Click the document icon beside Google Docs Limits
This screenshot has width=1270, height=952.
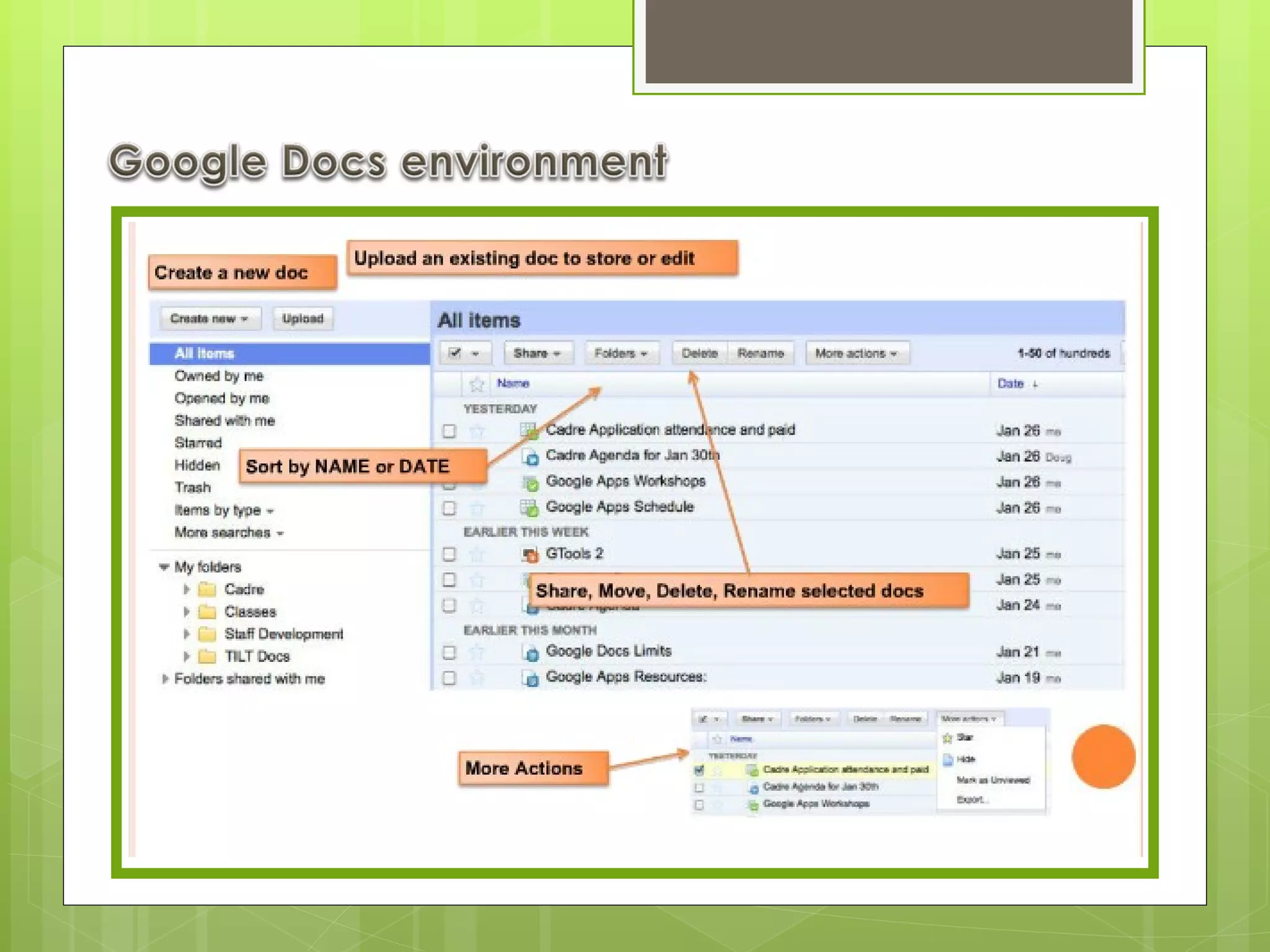[x=530, y=652]
